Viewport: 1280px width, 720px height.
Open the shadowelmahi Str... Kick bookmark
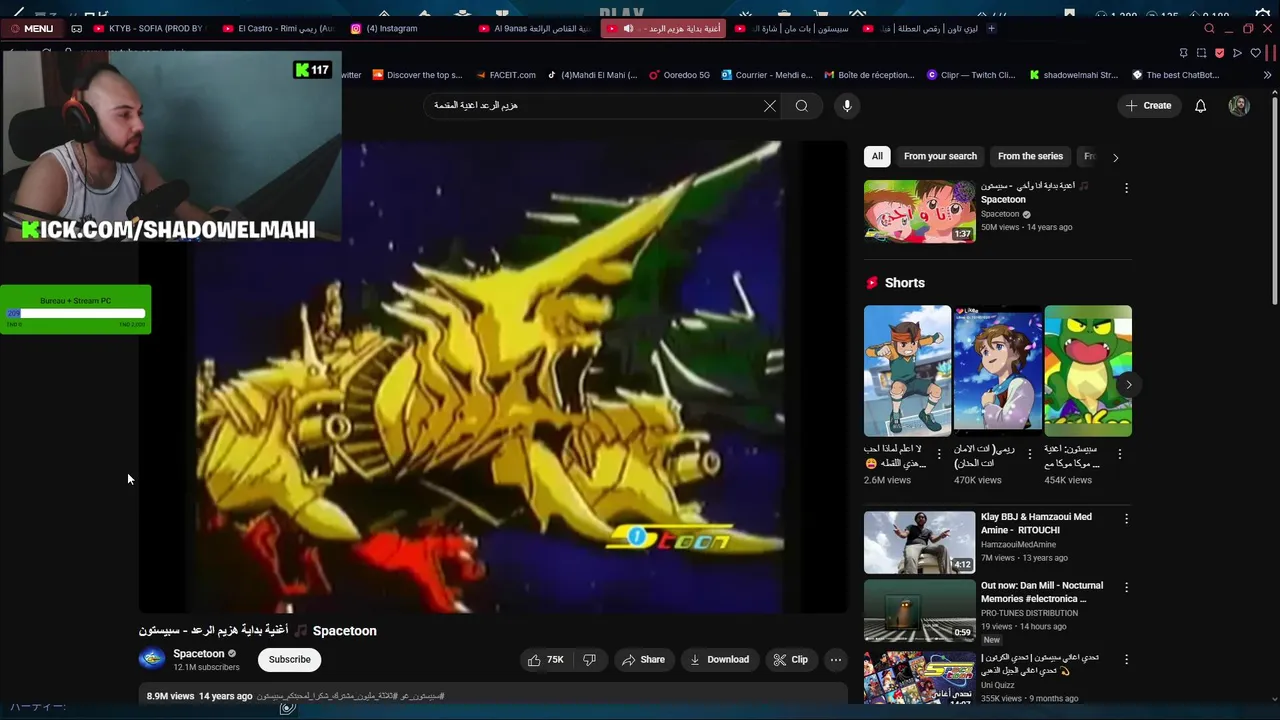1074,75
